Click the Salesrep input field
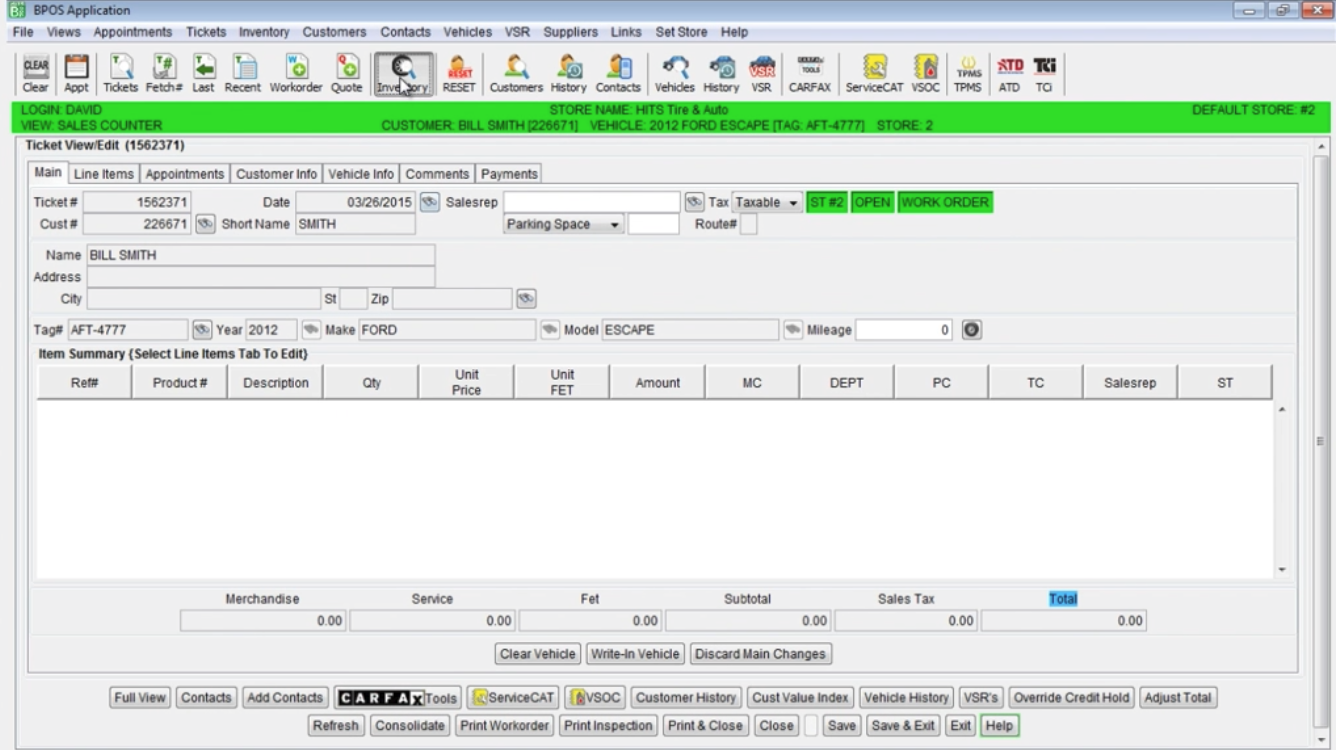 pos(592,202)
